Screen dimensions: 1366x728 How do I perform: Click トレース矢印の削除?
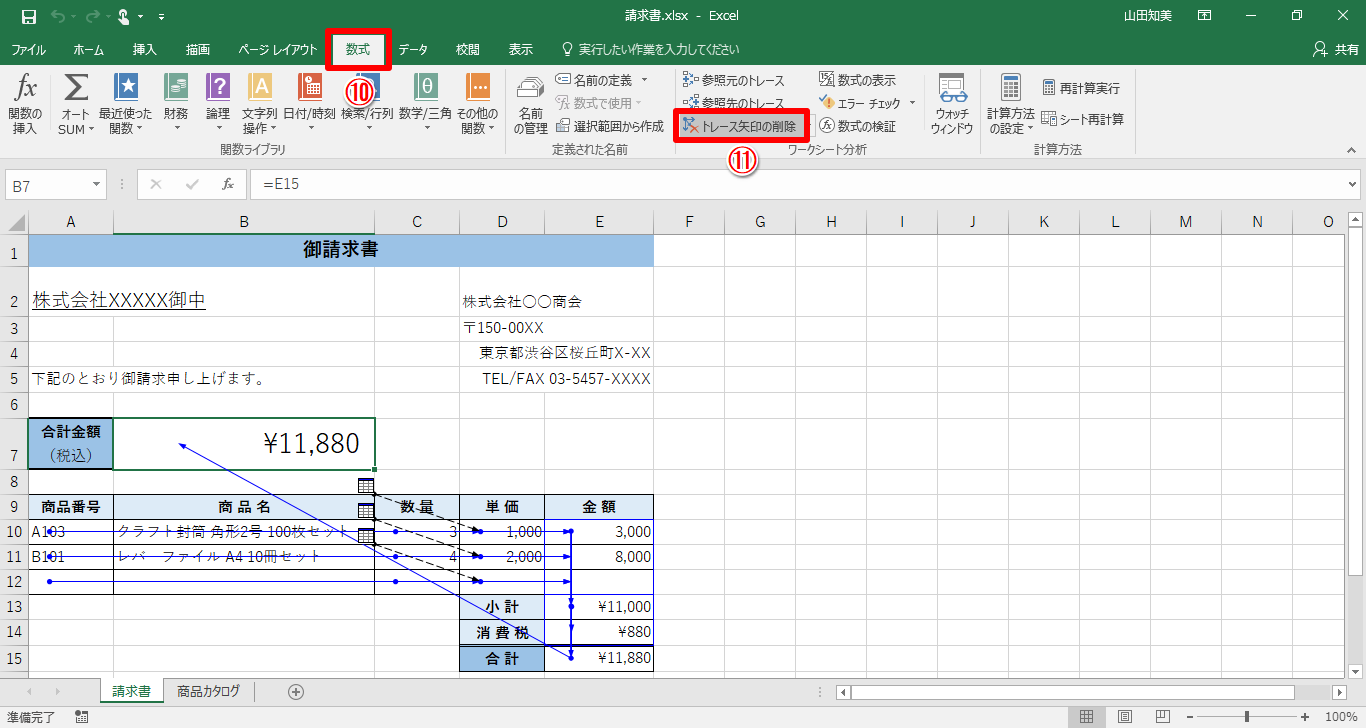click(740, 126)
